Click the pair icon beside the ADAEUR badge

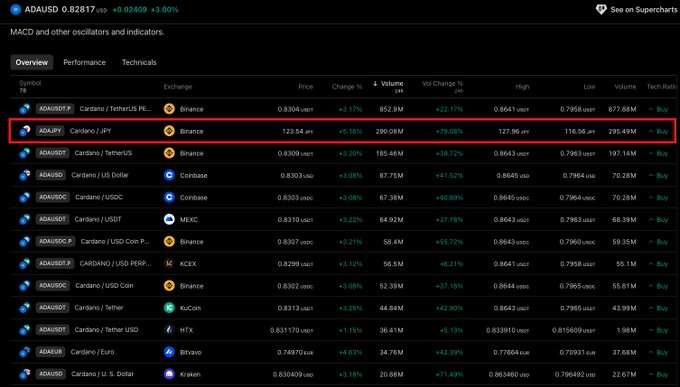click(25, 352)
